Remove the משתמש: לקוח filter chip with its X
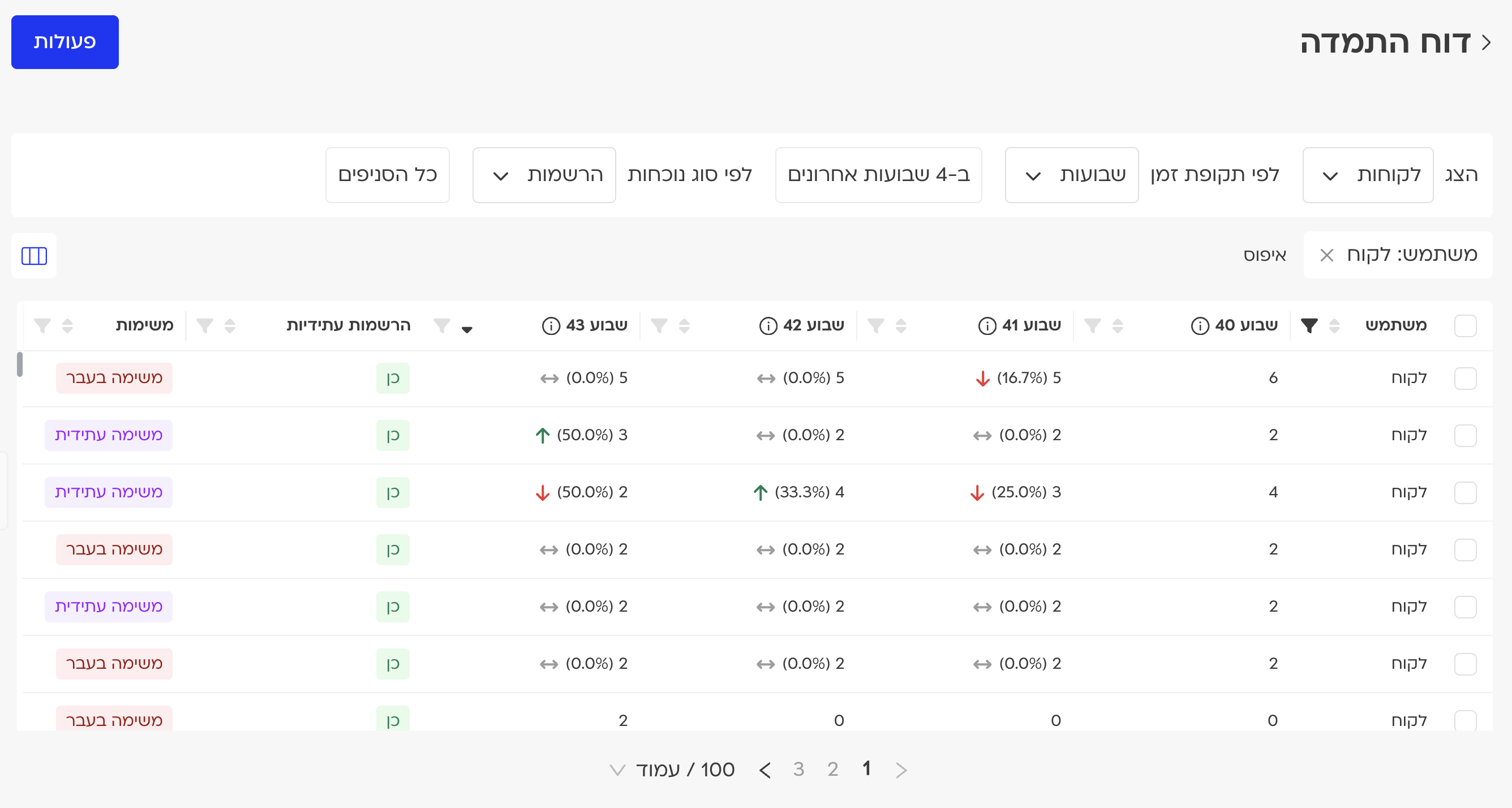 [x=1326, y=255]
